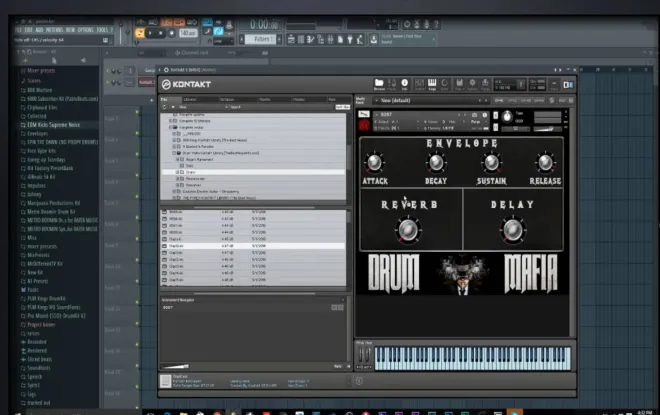This screenshot has height=415, width=660.
Task: Click the instrument wrench edit icon
Action: (x=364, y=114)
